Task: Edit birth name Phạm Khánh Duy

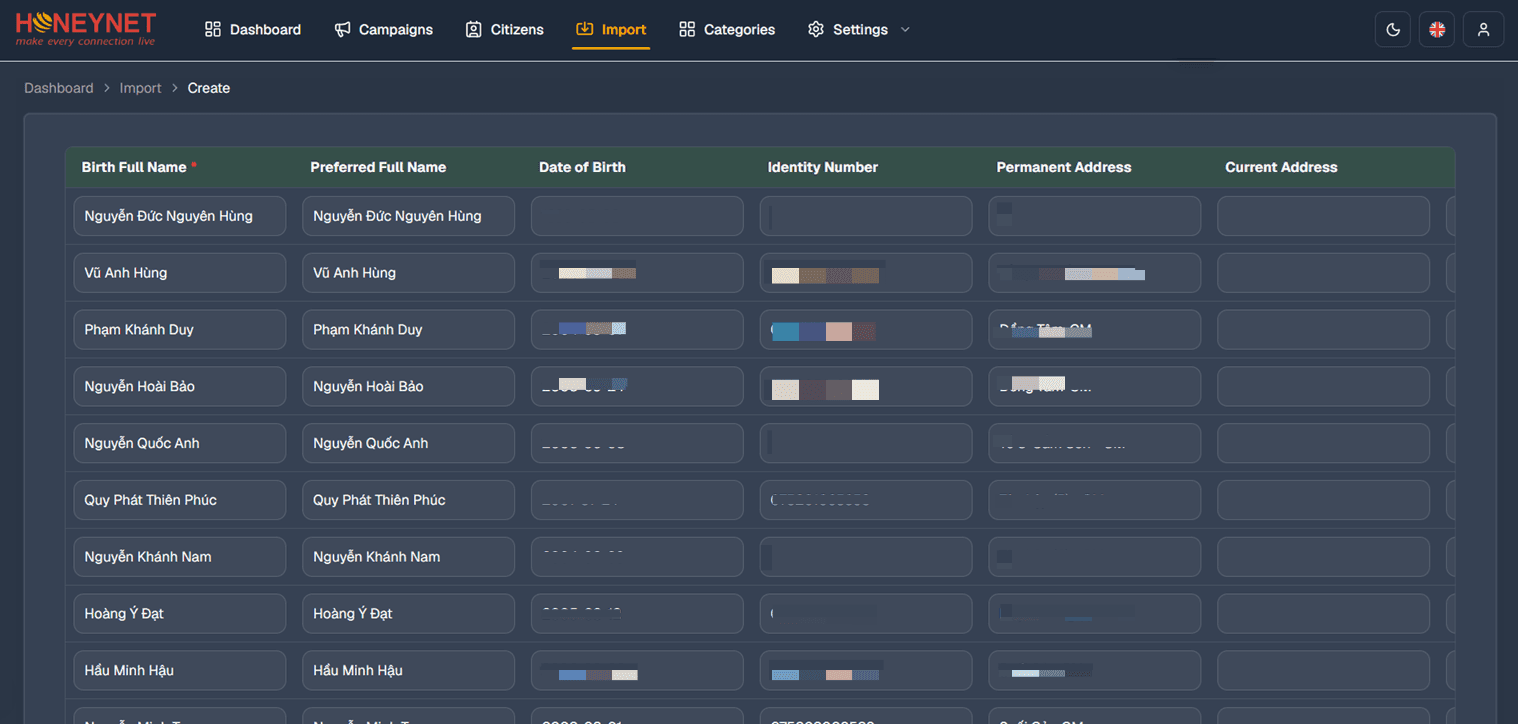Action: tap(180, 330)
